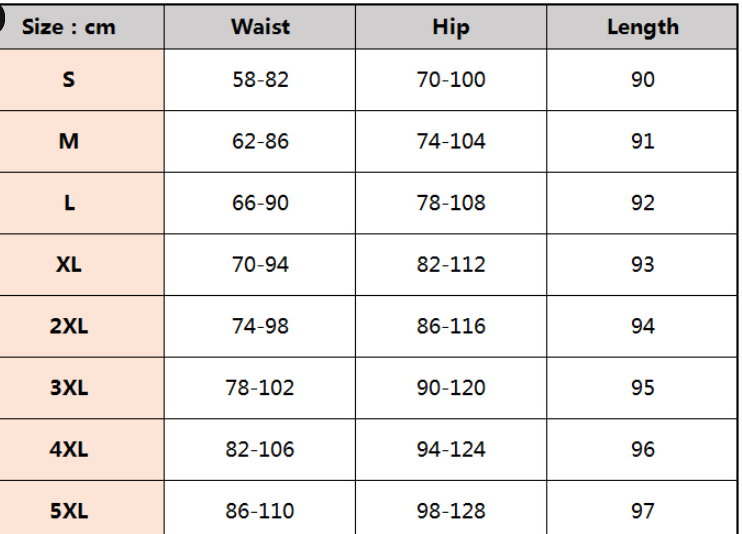This screenshot has width=742, height=534.
Task: Click the waist cell showing 70-94
Action: 260,265
